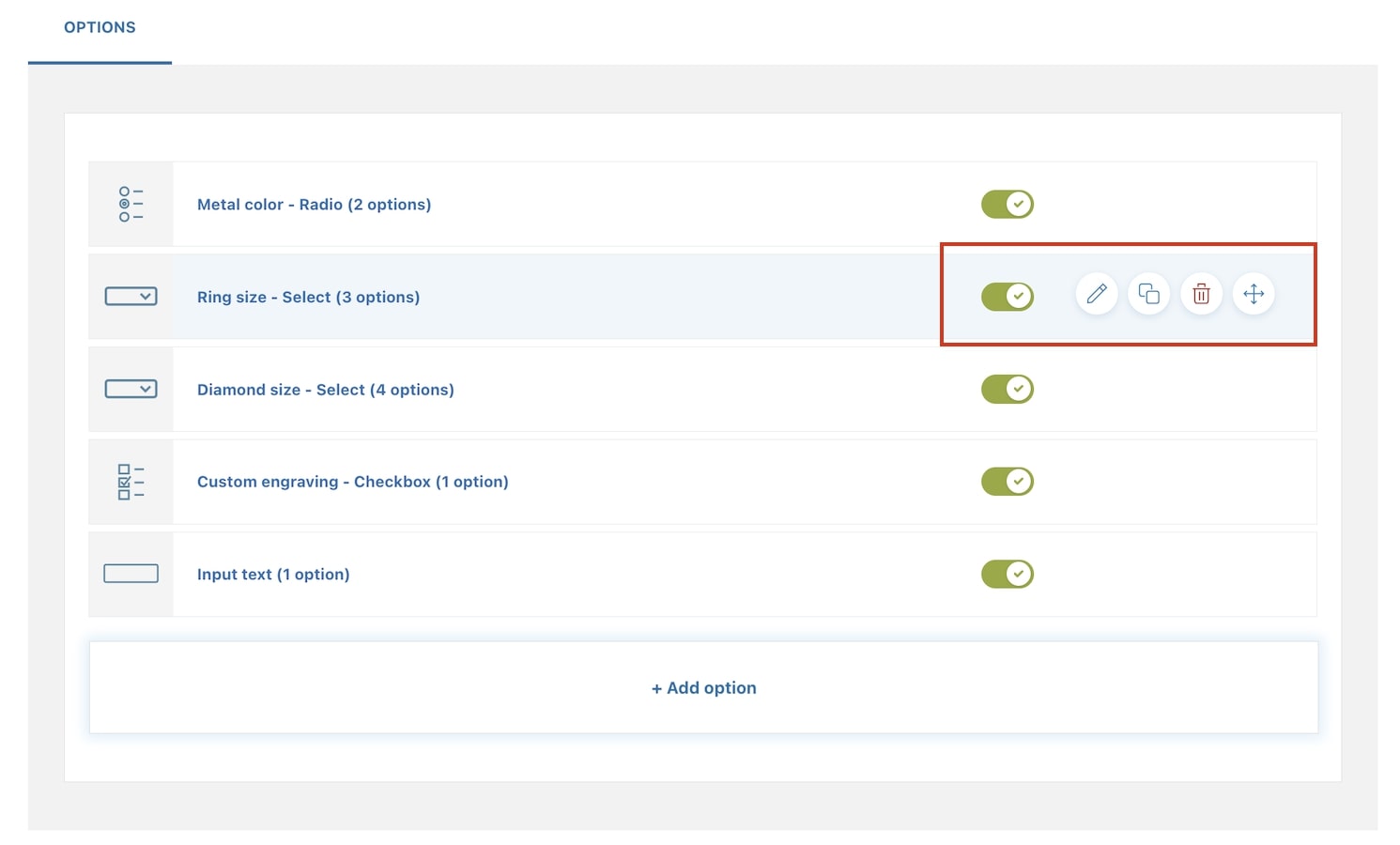Viewport: 1400px width, 845px height.
Task: Click the radio list icon beside Metal color
Action: coord(131,204)
